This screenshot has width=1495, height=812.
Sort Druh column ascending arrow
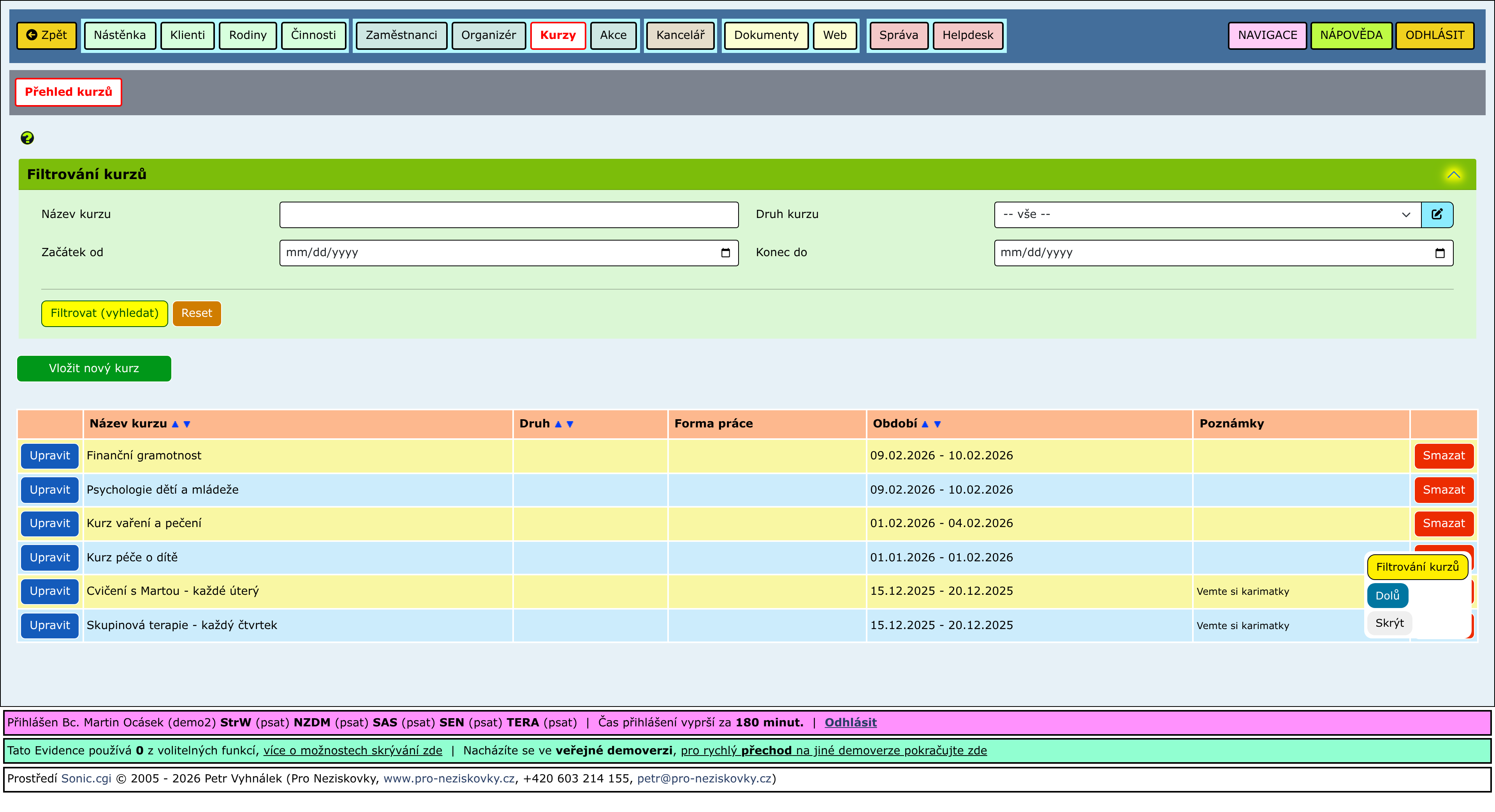tap(558, 424)
